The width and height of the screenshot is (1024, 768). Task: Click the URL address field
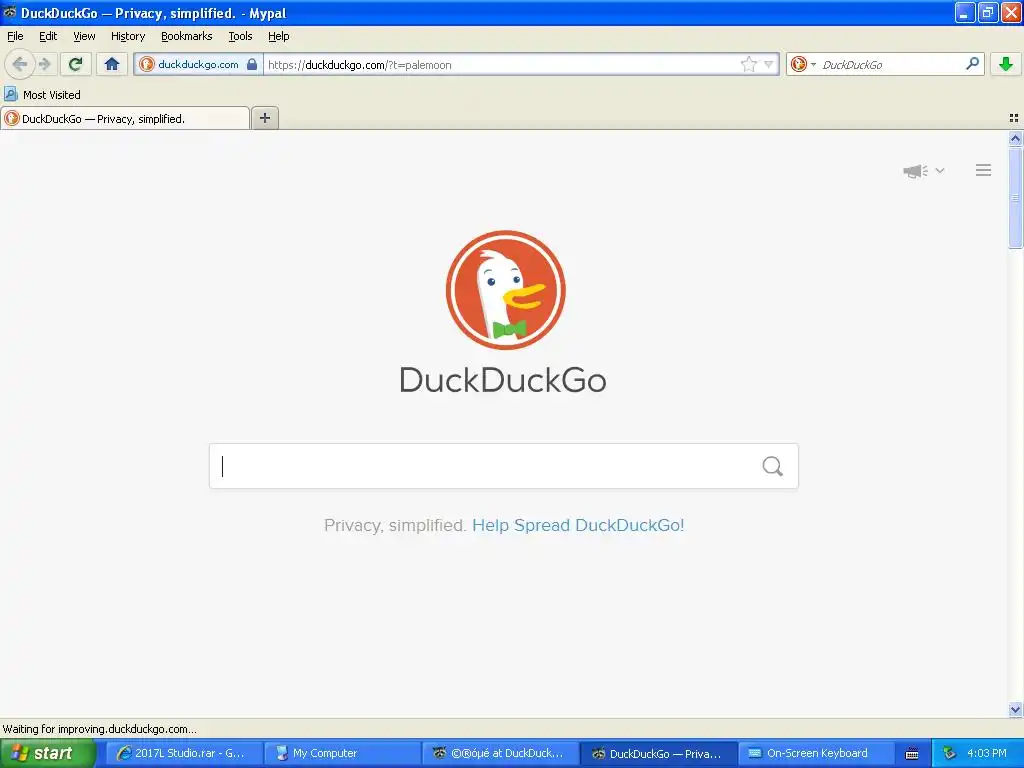[x=501, y=64]
